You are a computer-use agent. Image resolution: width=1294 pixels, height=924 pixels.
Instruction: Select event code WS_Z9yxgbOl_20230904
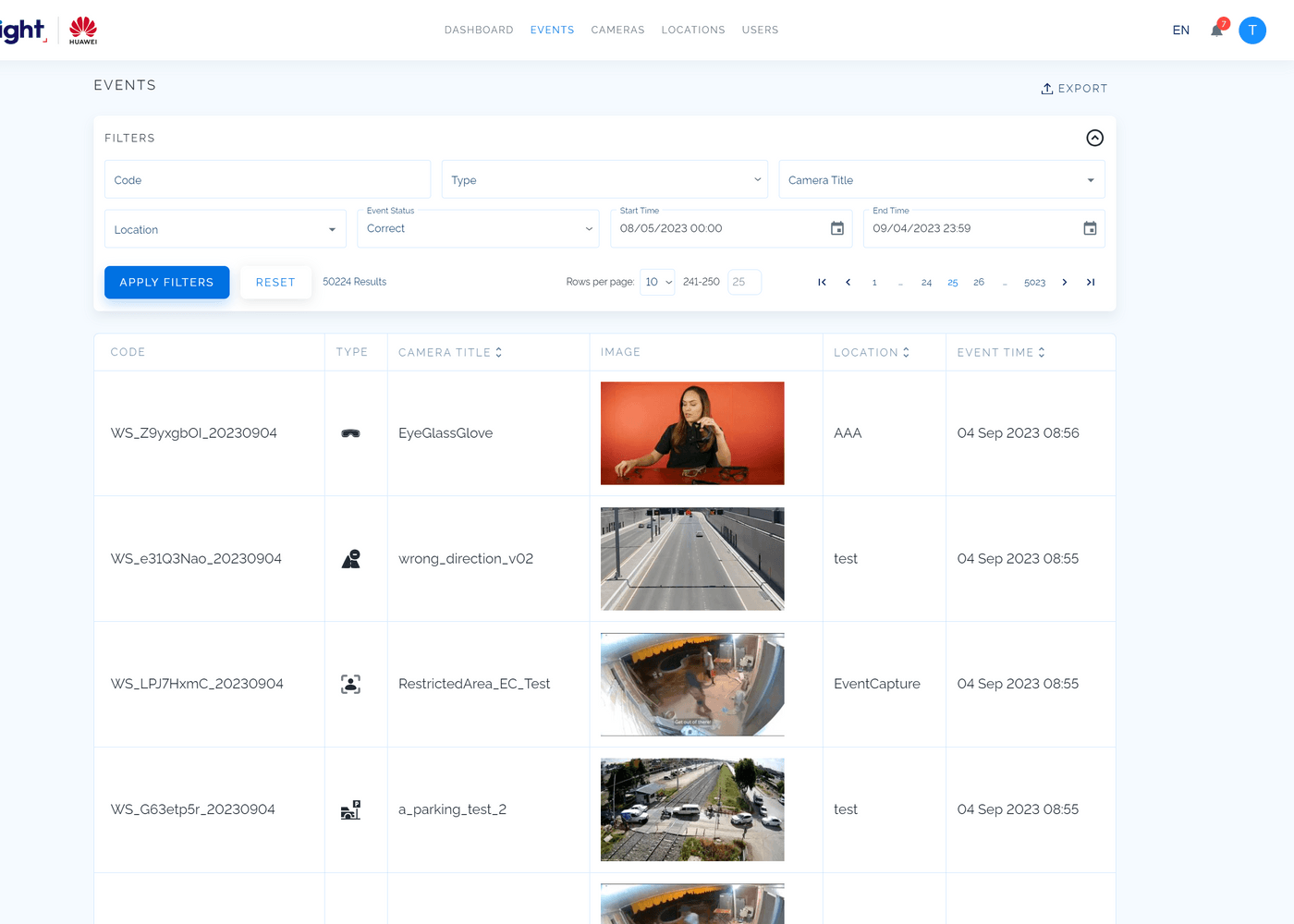(x=194, y=433)
